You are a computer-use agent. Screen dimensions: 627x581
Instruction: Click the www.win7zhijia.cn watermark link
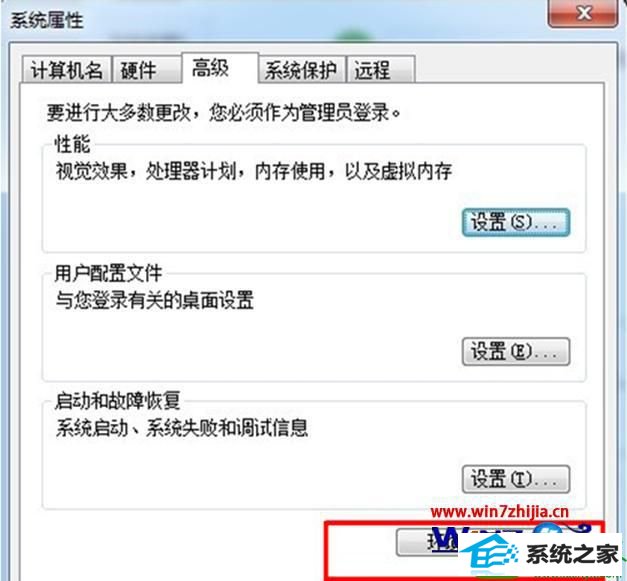click(499, 511)
